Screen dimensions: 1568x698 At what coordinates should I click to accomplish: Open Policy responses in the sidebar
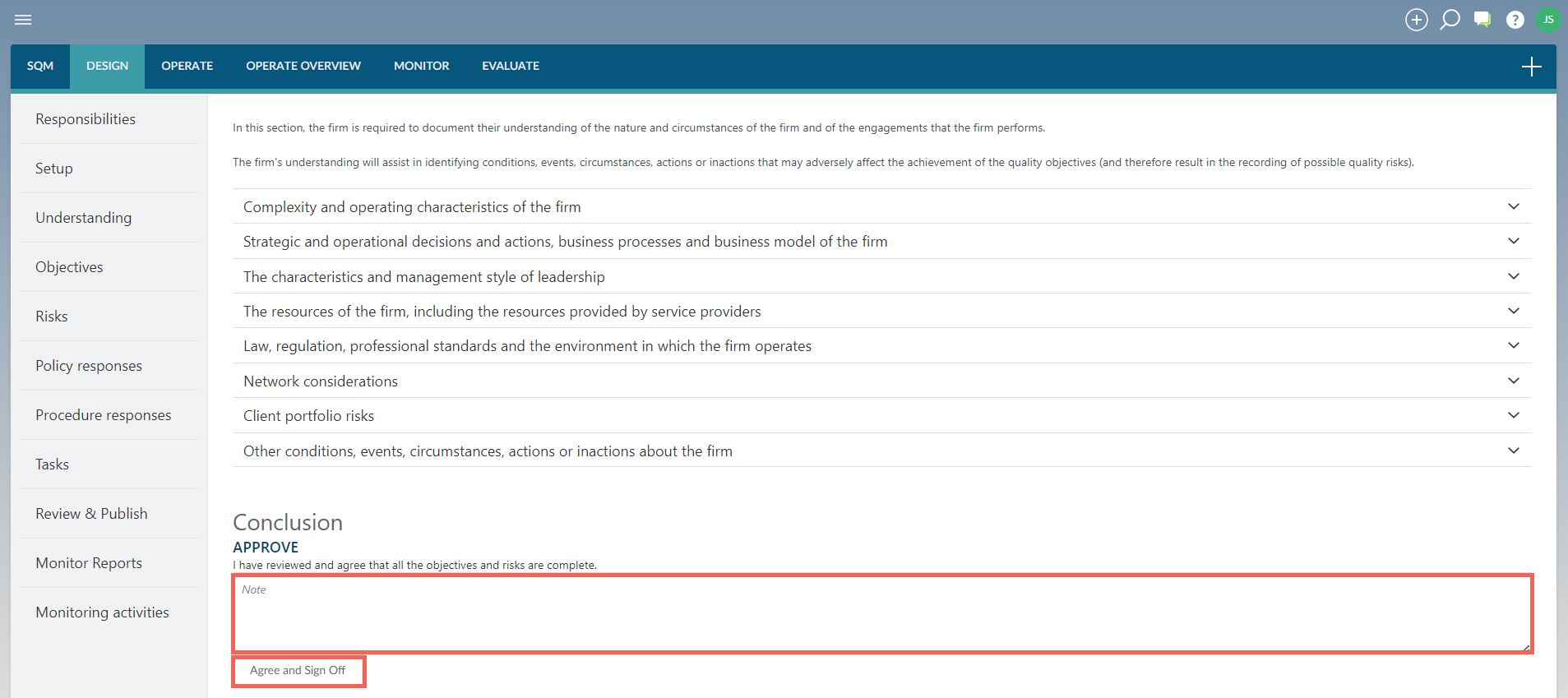point(109,366)
